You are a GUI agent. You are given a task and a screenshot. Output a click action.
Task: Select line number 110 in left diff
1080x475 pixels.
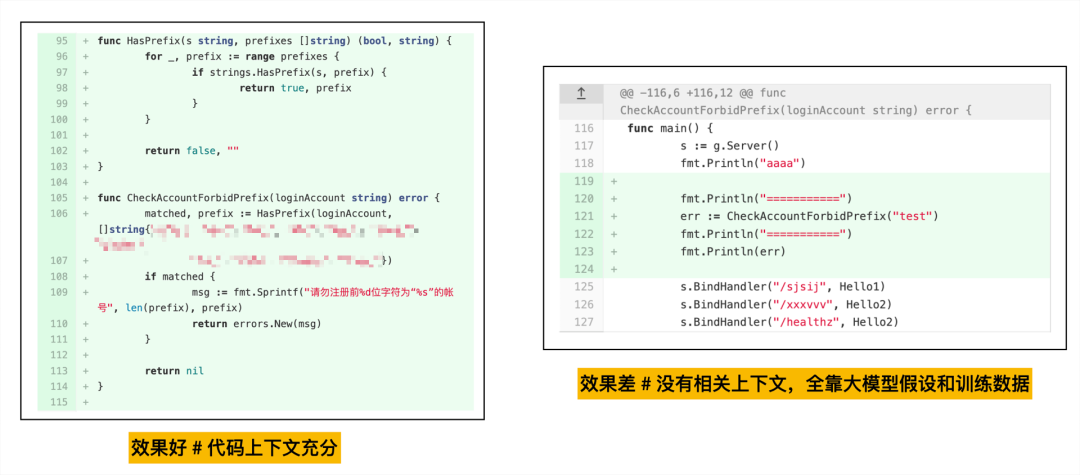[59, 324]
